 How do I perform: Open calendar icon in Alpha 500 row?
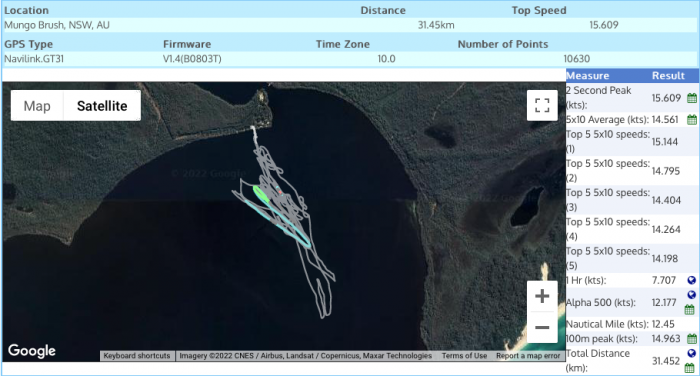pyautogui.click(x=690, y=309)
